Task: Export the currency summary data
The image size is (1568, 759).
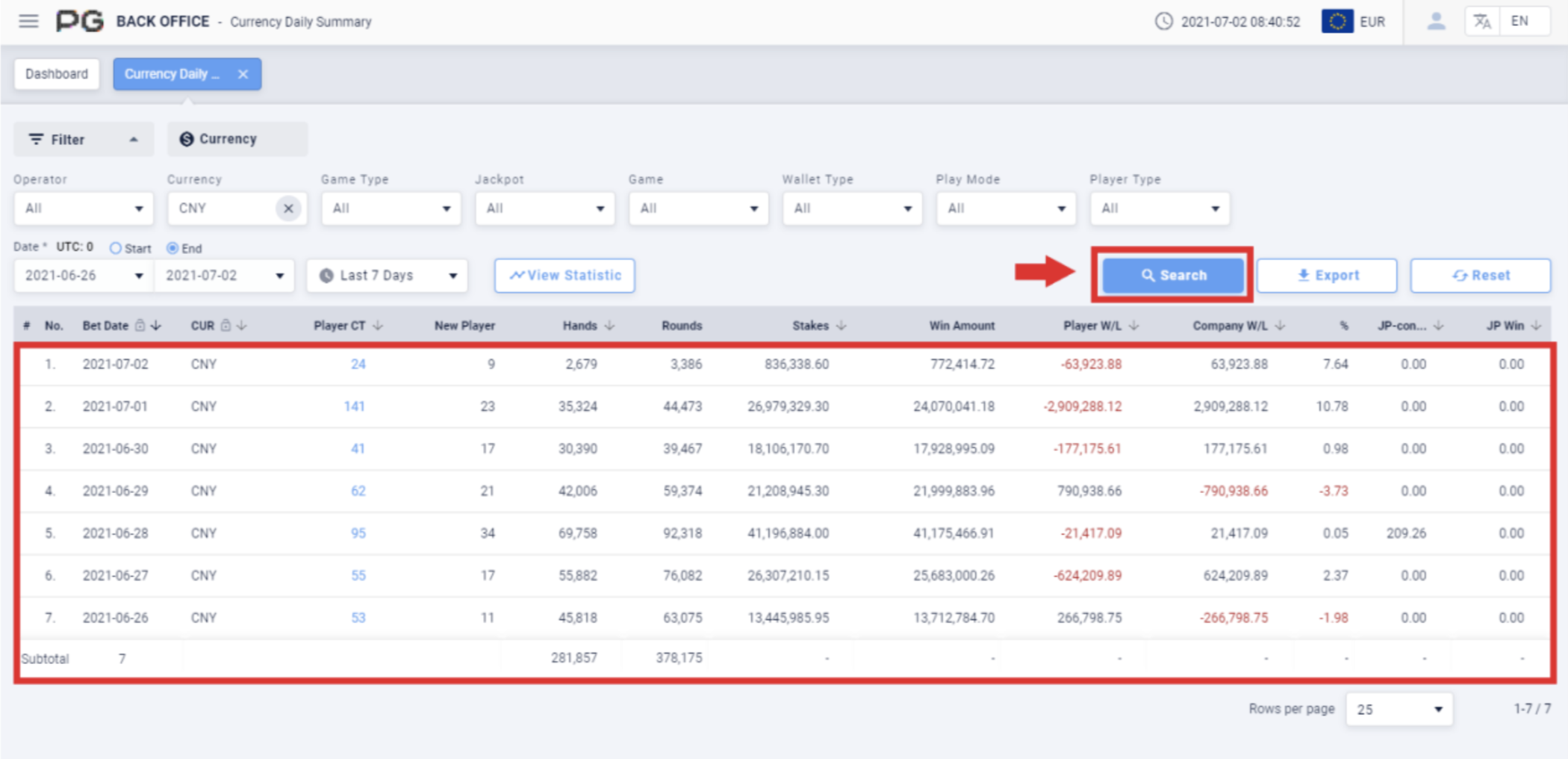Action: point(1326,276)
